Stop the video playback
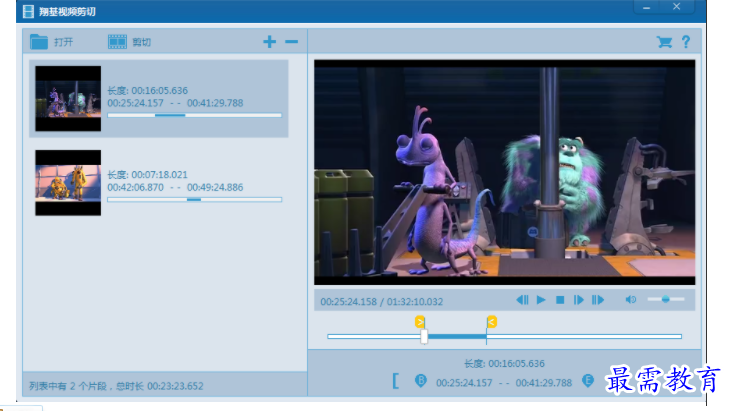 560,300
